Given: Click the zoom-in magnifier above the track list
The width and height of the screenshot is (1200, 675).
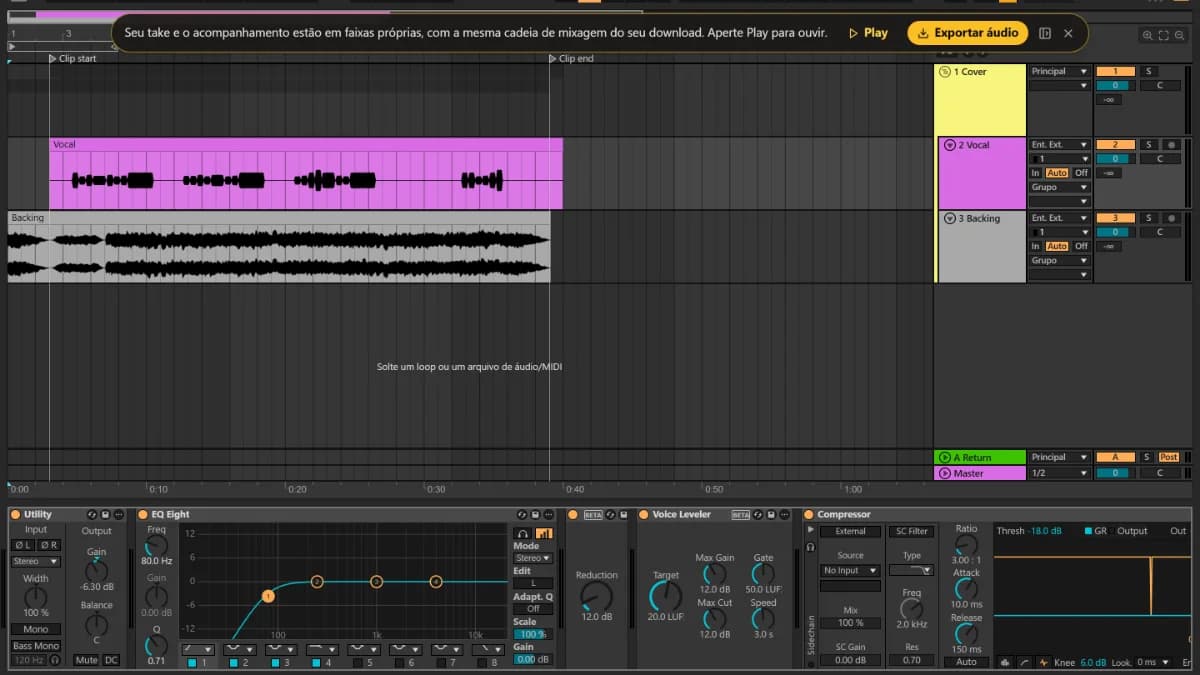Looking at the screenshot, I should point(1147,35).
